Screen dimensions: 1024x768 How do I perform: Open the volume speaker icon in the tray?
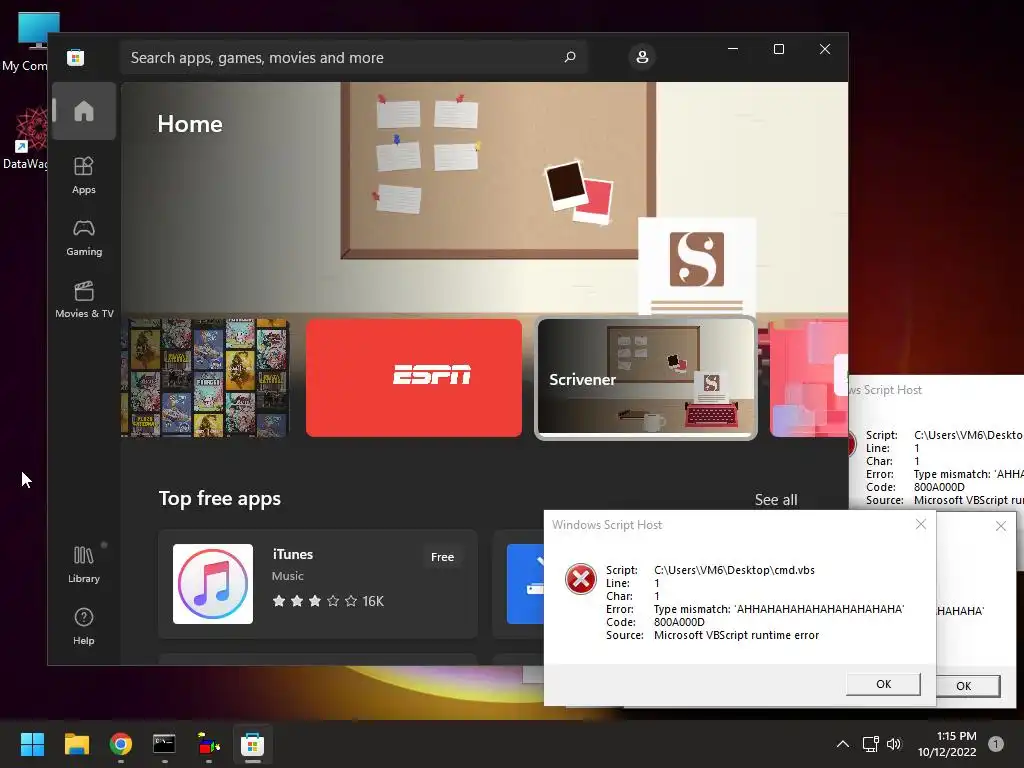[x=894, y=744]
